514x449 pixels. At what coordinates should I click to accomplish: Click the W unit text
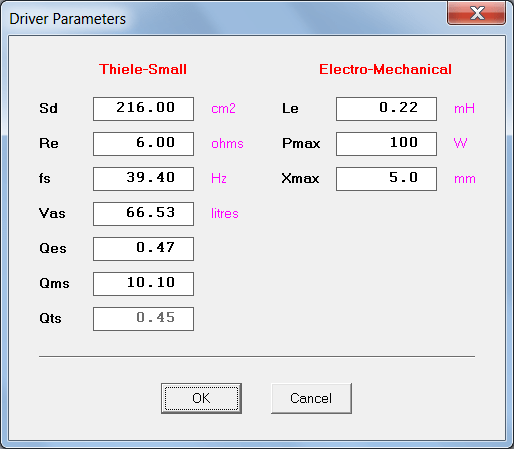(461, 143)
